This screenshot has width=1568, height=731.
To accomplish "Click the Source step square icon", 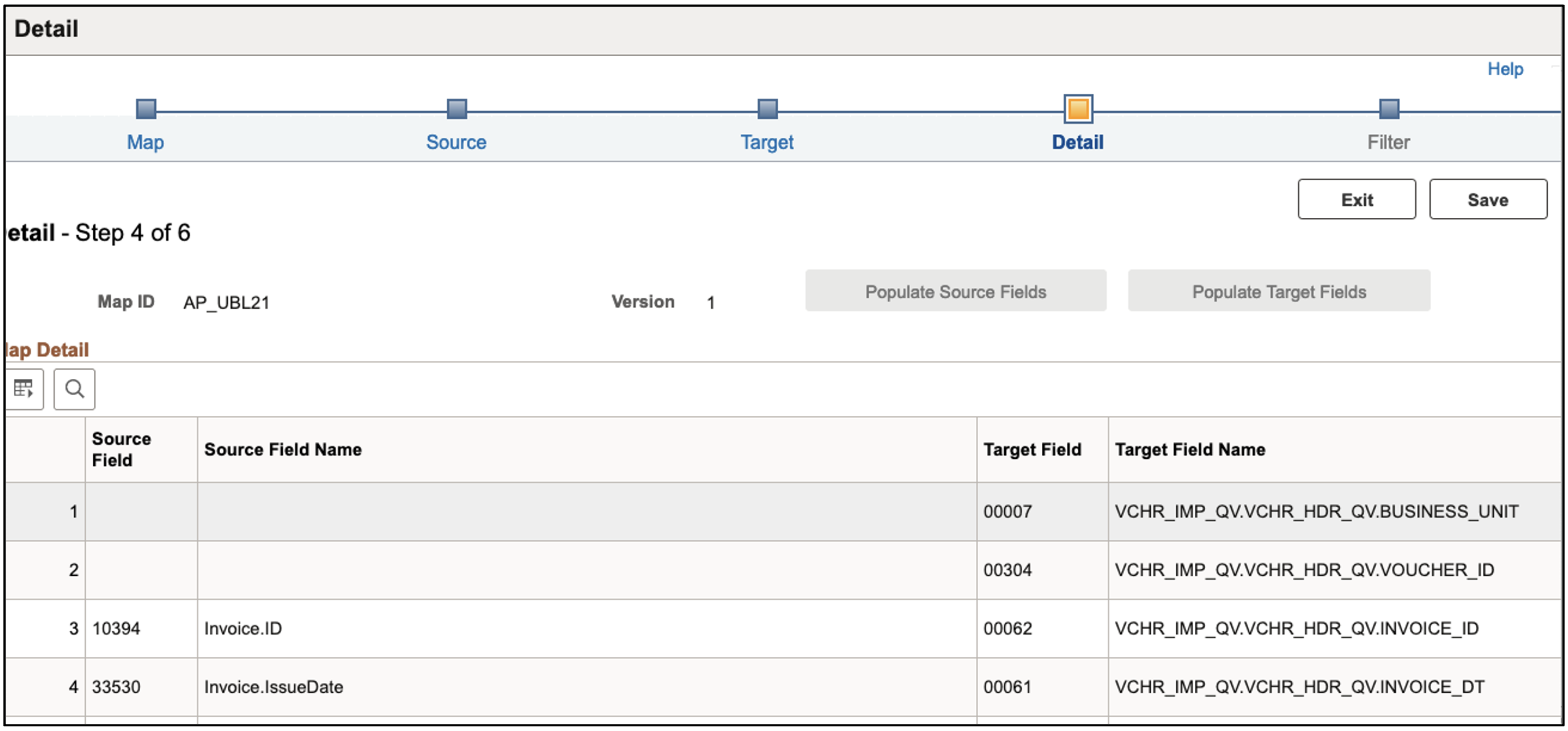I will 457,109.
